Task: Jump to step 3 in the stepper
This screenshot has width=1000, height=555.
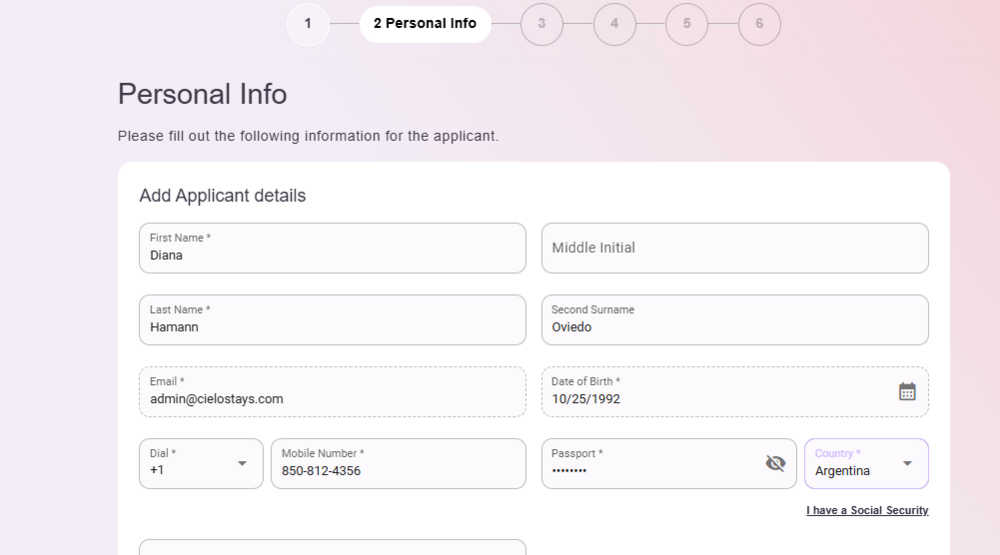Action: point(541,24)
